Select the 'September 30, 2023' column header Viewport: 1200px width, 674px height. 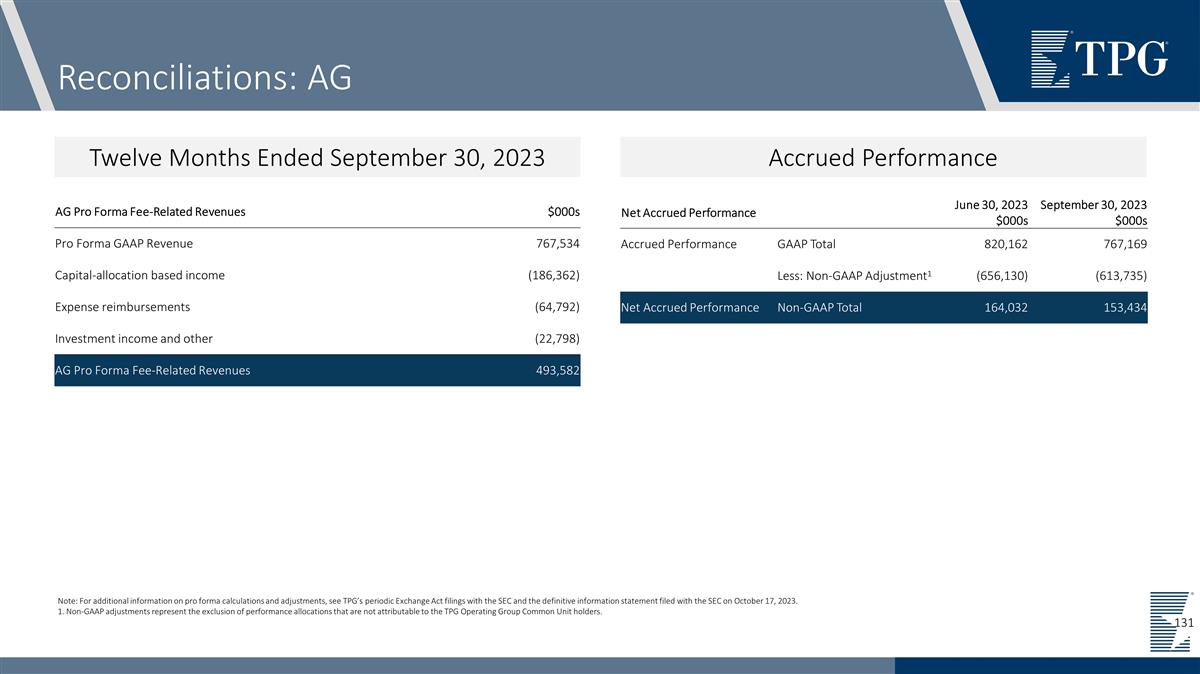coord(1093,204)
